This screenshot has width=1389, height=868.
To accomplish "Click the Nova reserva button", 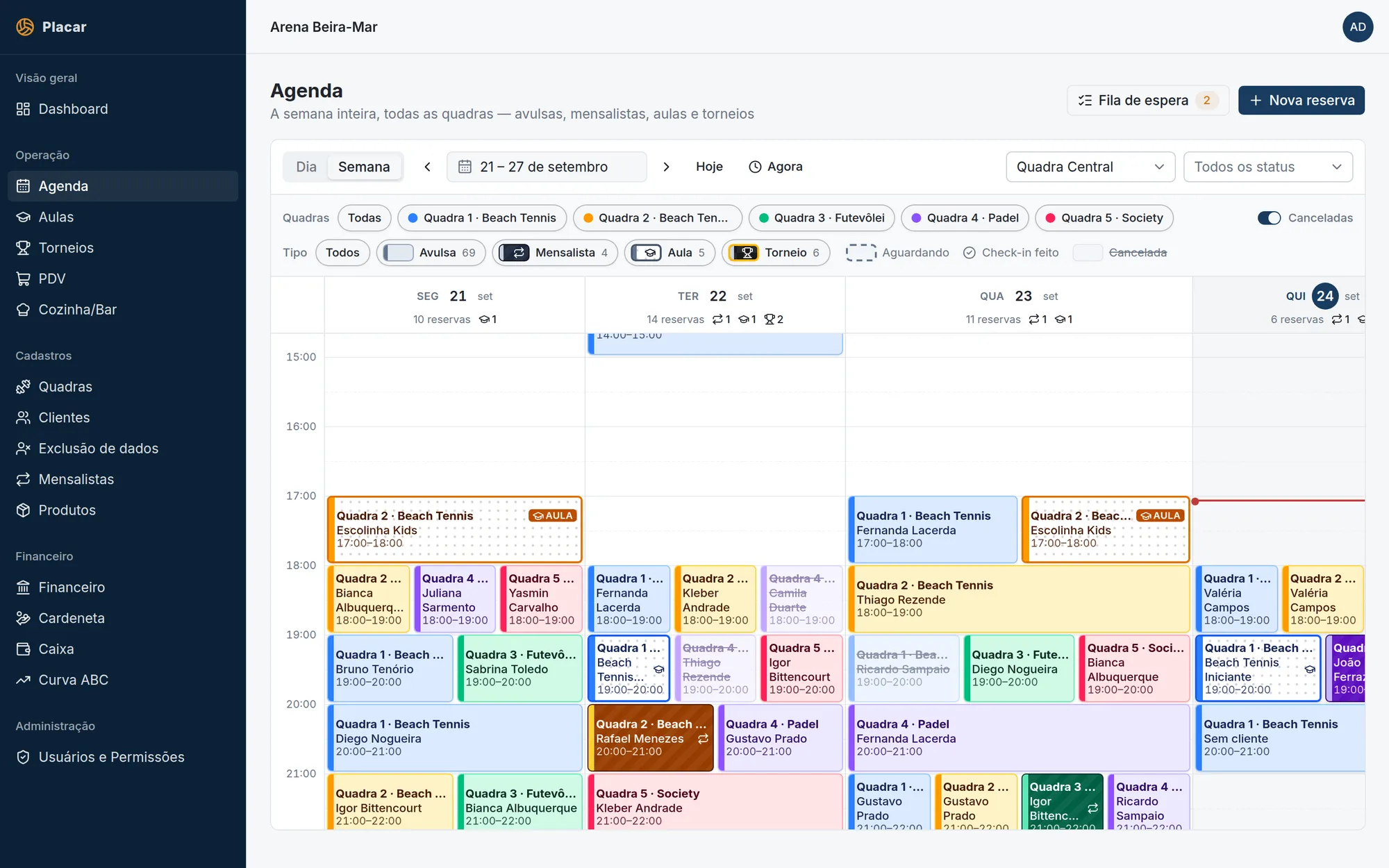I will click(x=1301, y=101).
